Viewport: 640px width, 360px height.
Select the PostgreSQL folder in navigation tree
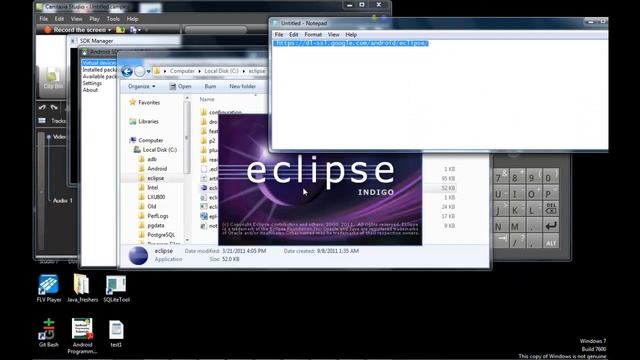click(x=157, y=235)
